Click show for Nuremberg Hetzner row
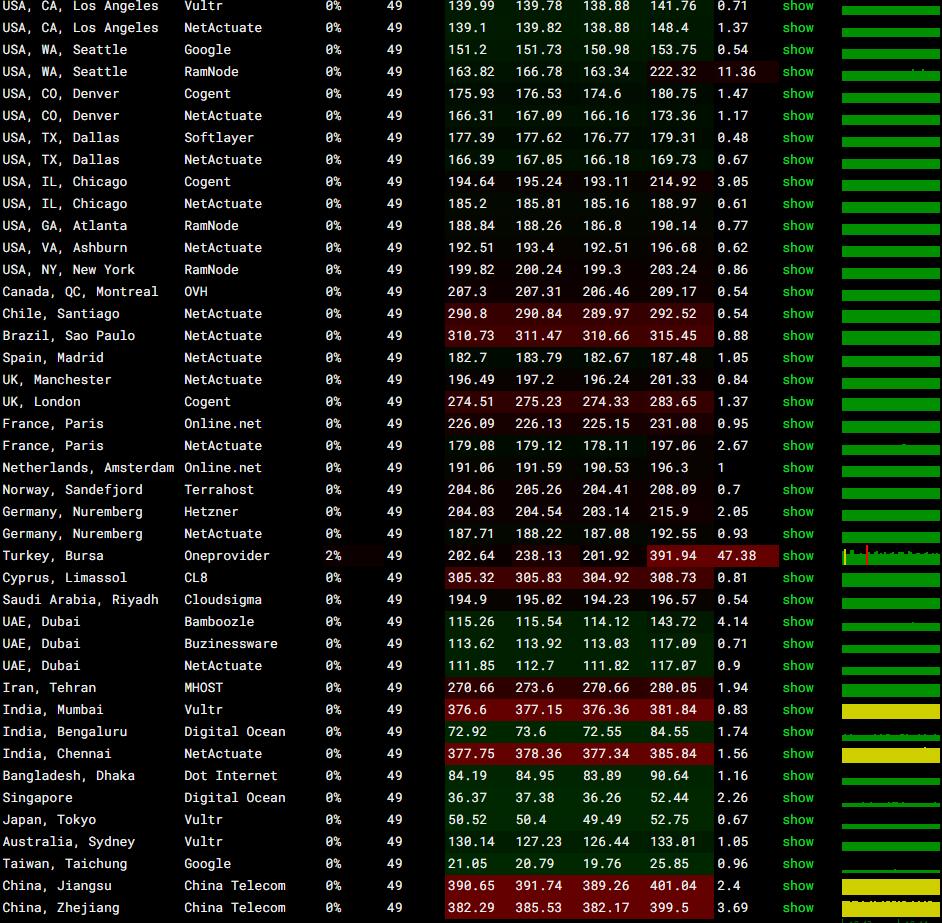The height and width of the screenshot is (923, 942). click(x=798, y=512)
